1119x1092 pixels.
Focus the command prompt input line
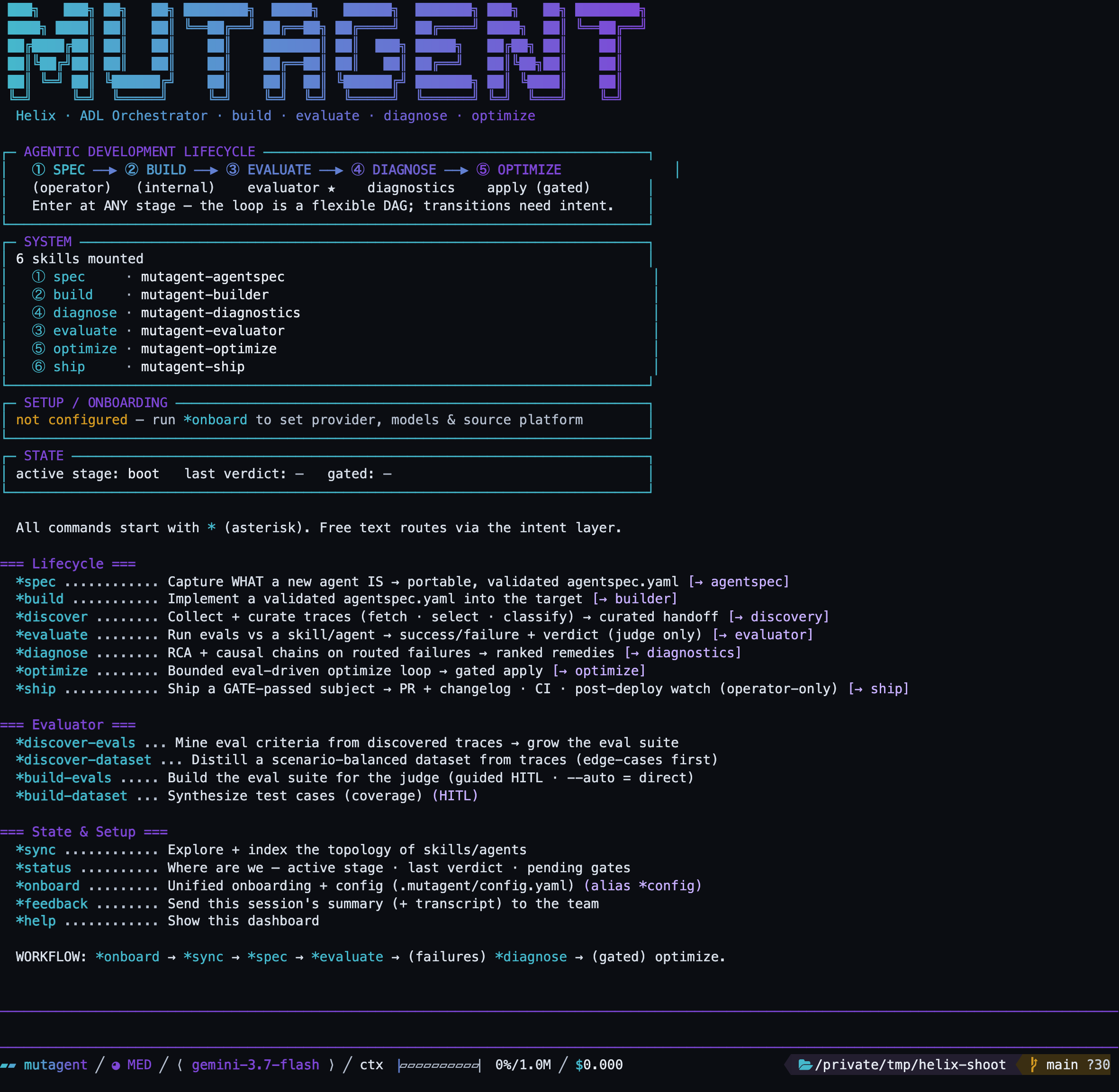click(x=559, y=1029)
